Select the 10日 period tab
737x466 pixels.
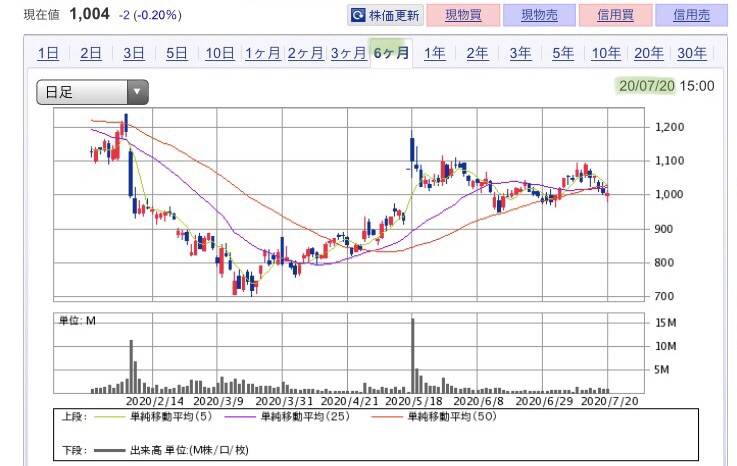(x=220, y=53)
